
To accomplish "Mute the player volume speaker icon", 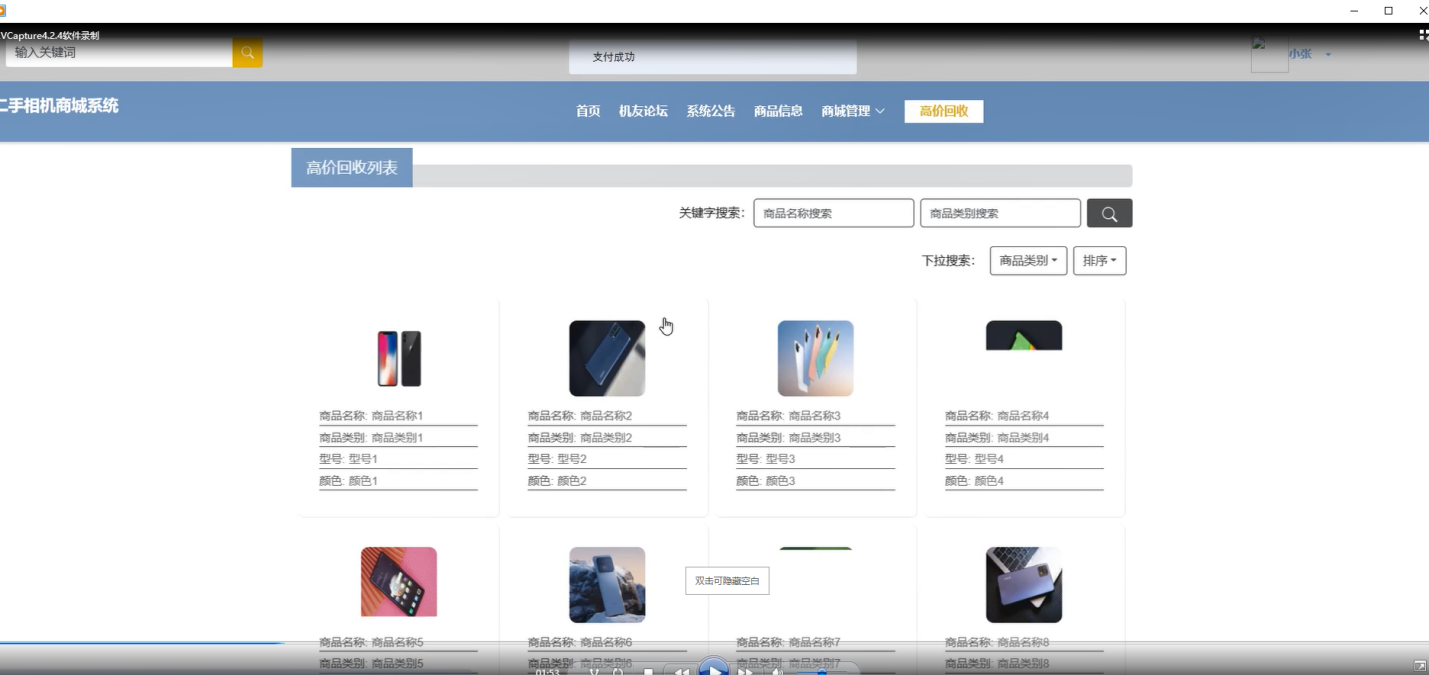I will [777, 671].
